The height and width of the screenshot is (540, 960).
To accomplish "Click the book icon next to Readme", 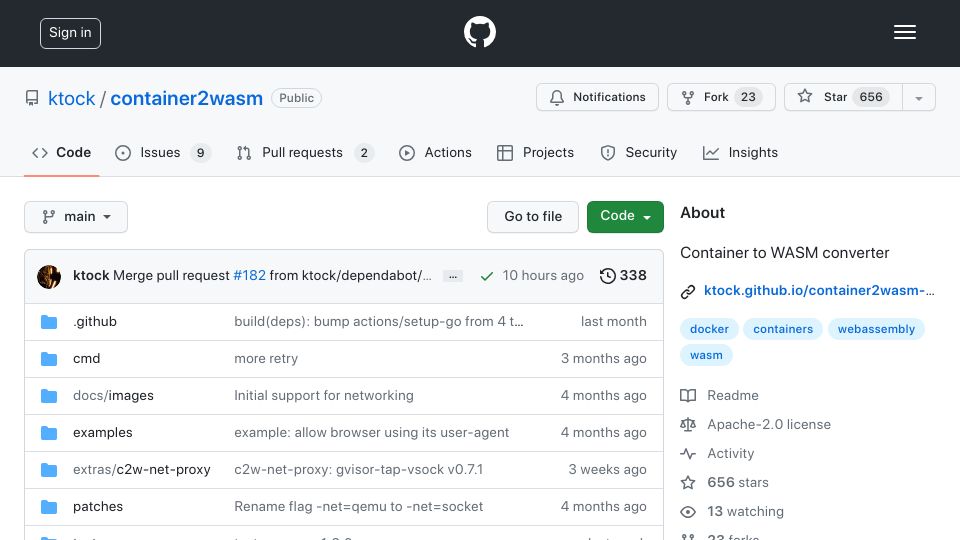I will click(688, 396).
